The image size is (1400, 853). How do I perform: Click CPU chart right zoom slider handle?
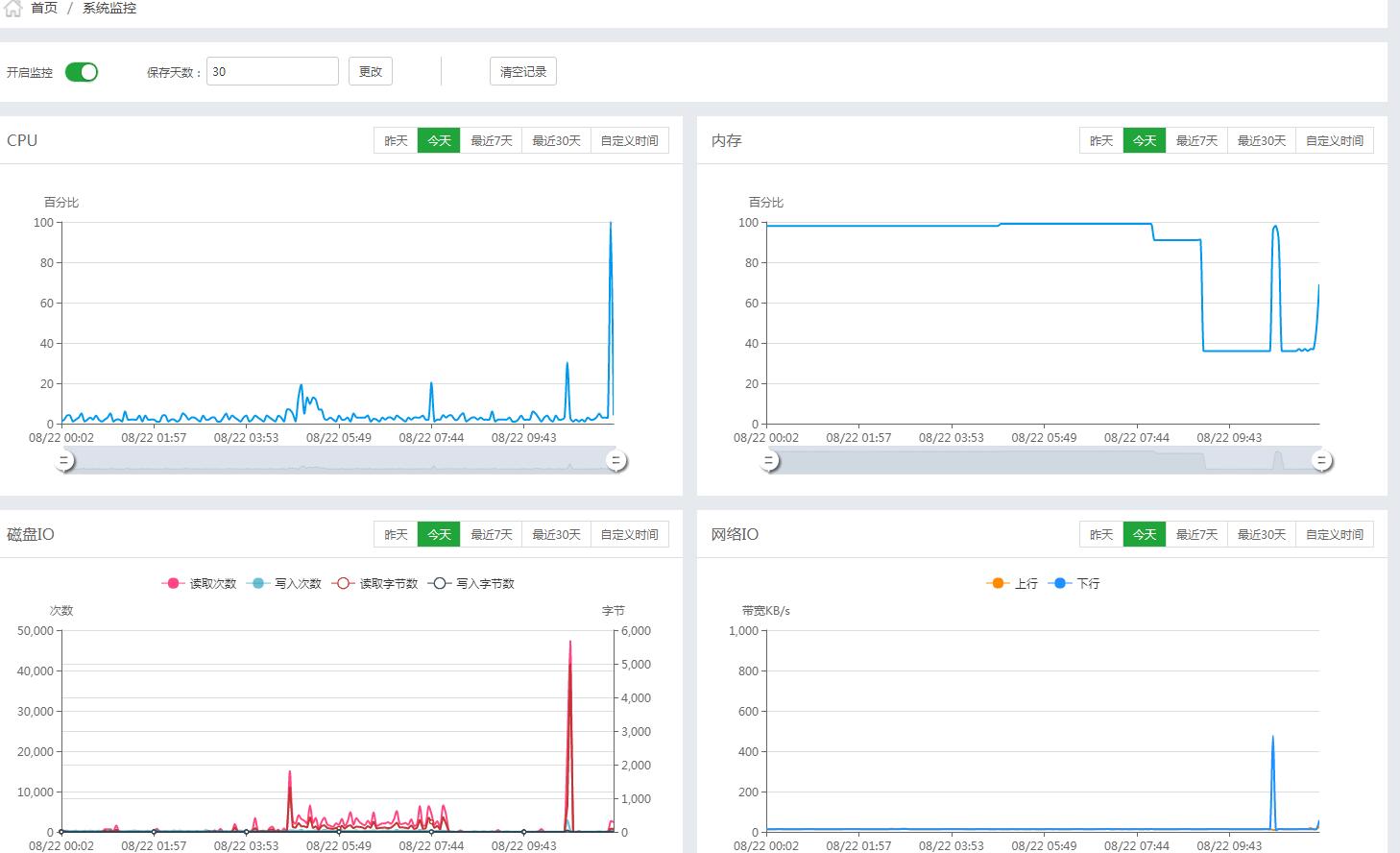point(616,461)
